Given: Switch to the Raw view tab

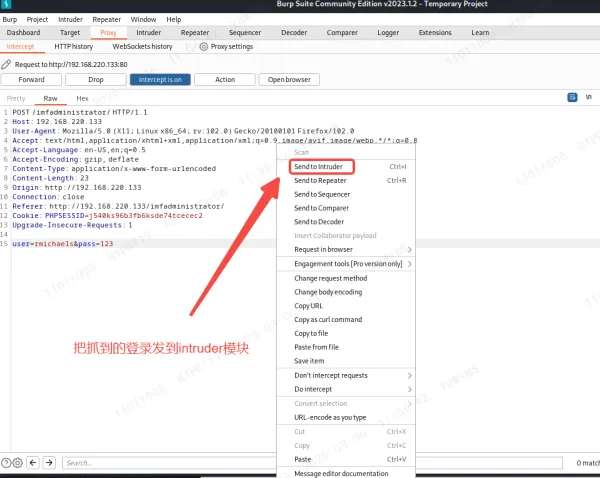Looking at the screenshot, I should [50, 98].
